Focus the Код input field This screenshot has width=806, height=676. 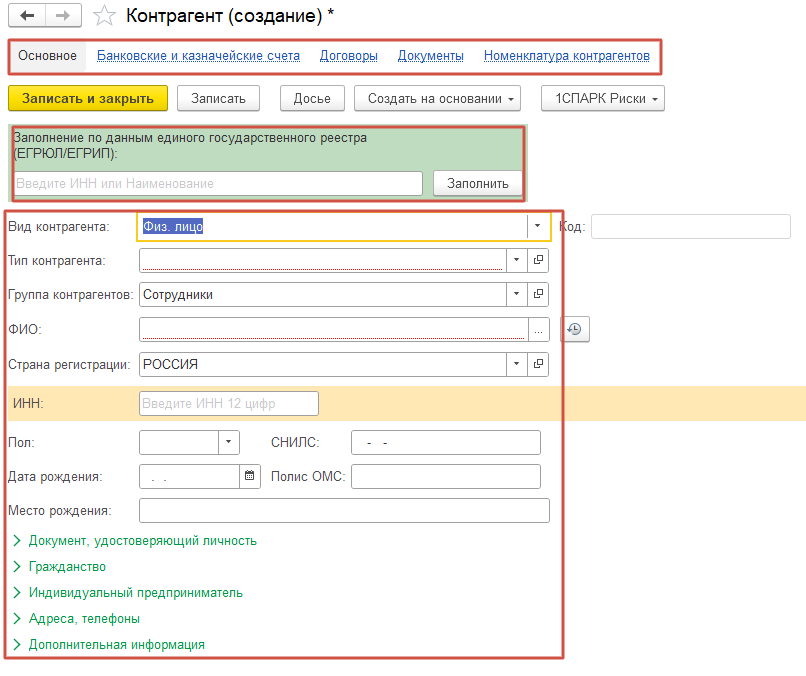[690, 226]
